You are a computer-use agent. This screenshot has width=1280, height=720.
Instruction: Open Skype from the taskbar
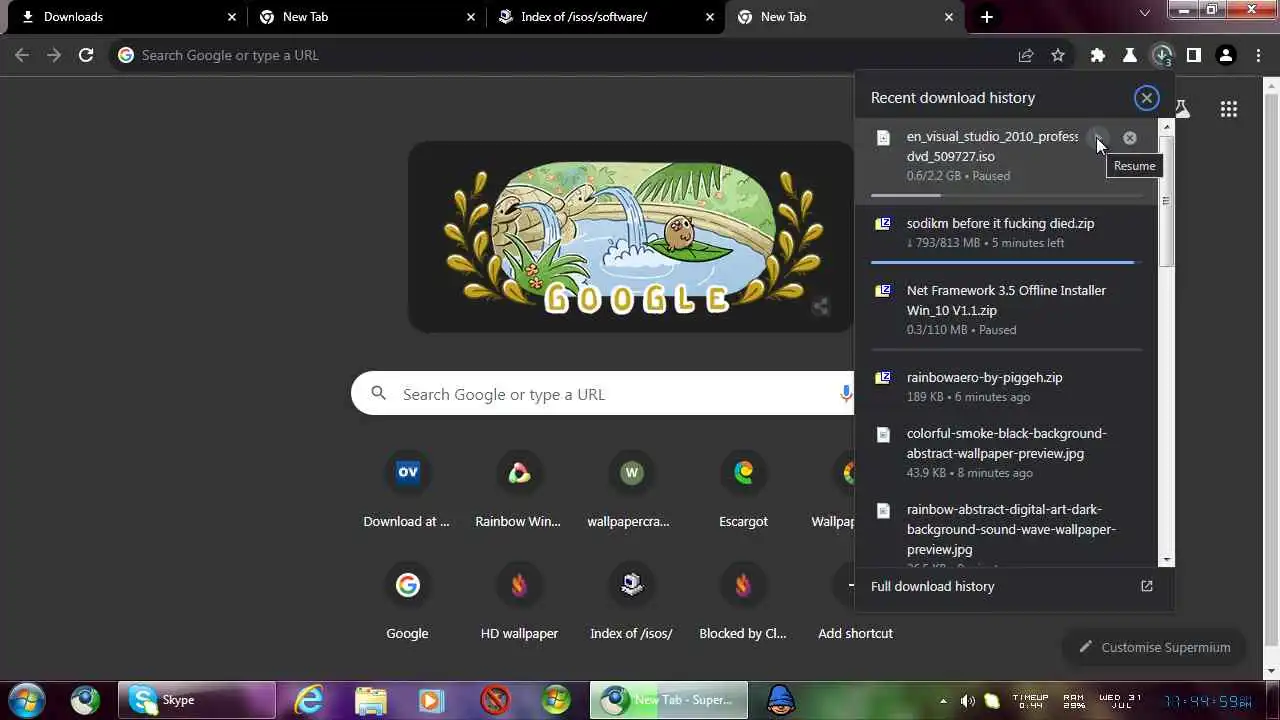(196, 700)
